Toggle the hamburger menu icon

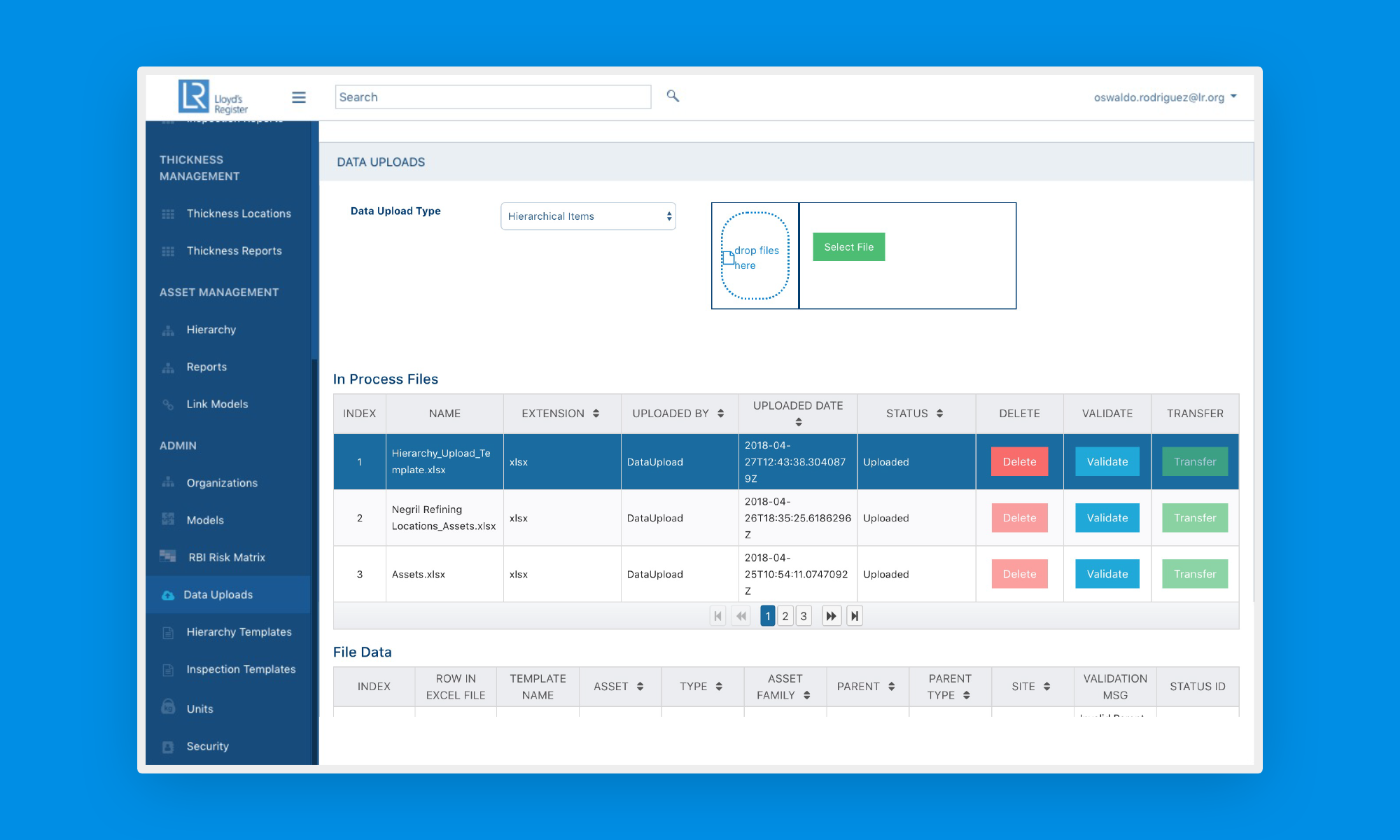[299, 97]
